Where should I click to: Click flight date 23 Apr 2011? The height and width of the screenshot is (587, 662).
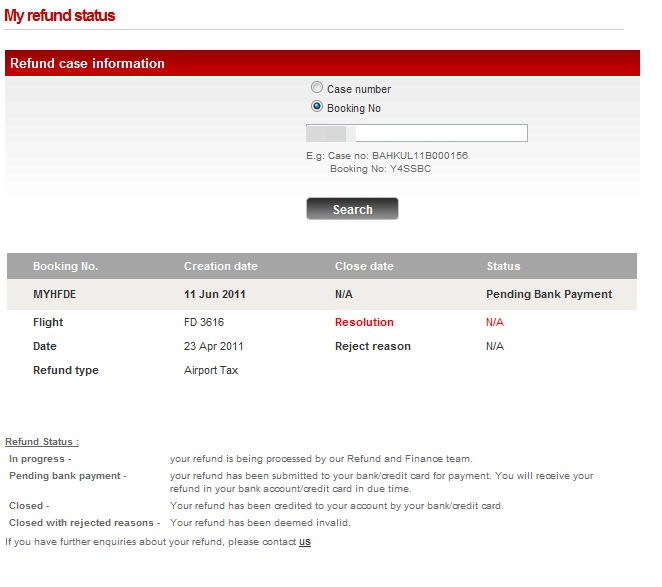coord(214,346)
